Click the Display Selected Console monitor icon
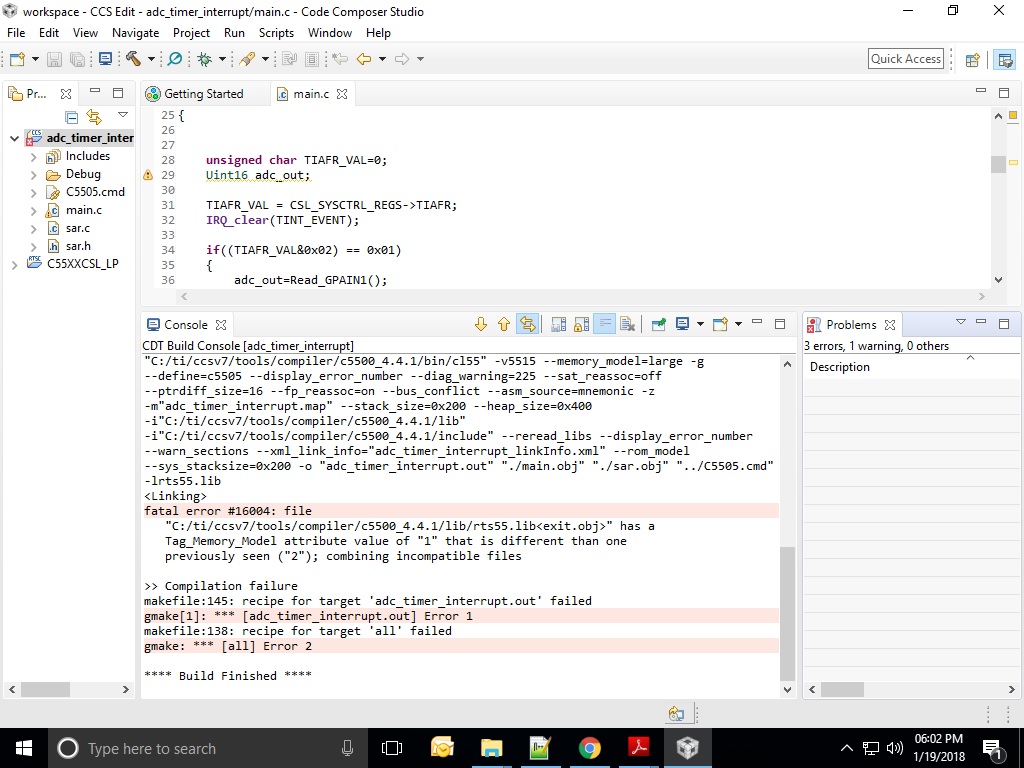The width and height of the screenshot is (1024, 768). pos(682,325)
